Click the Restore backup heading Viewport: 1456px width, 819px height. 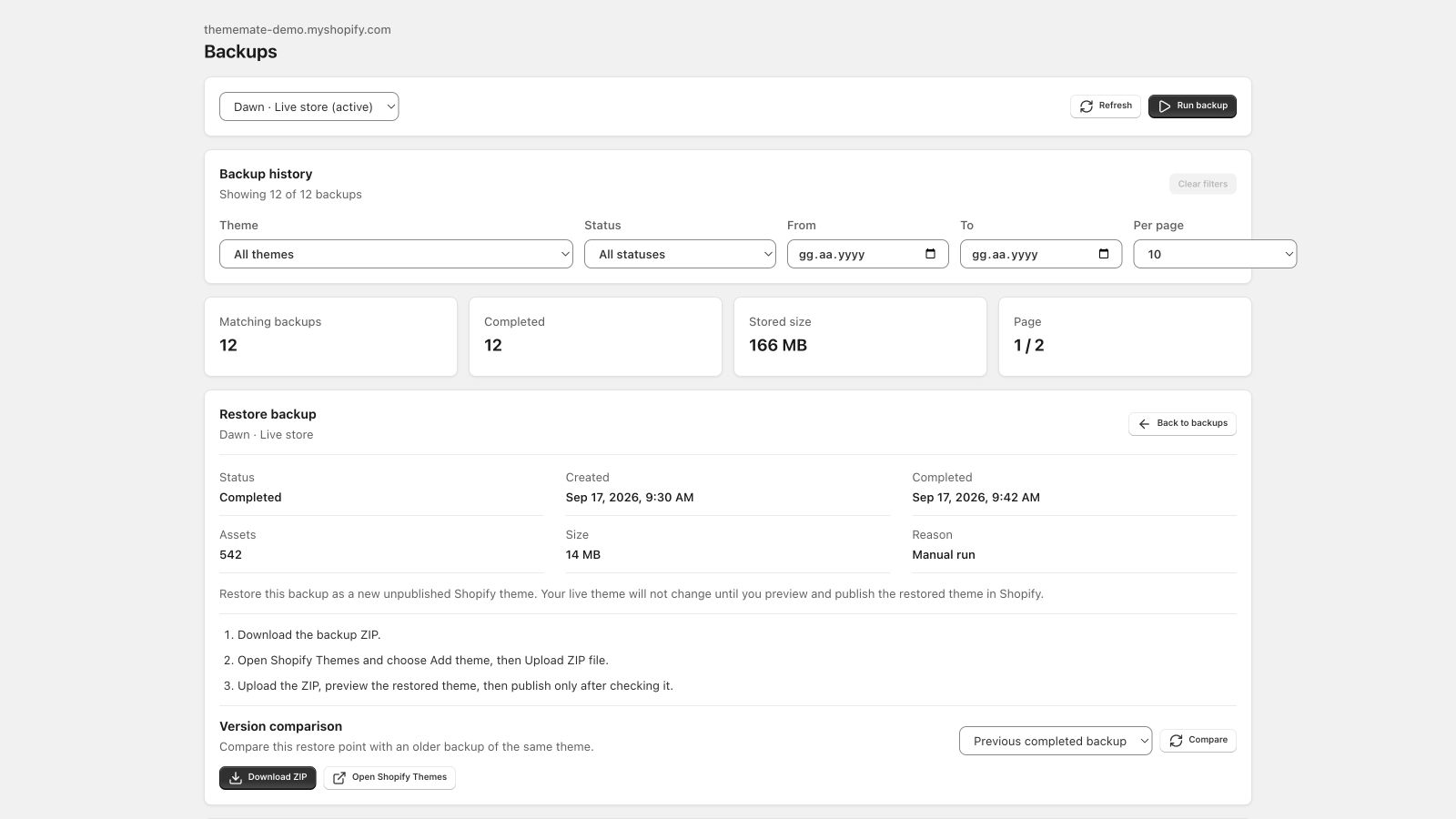click(268, 414)
